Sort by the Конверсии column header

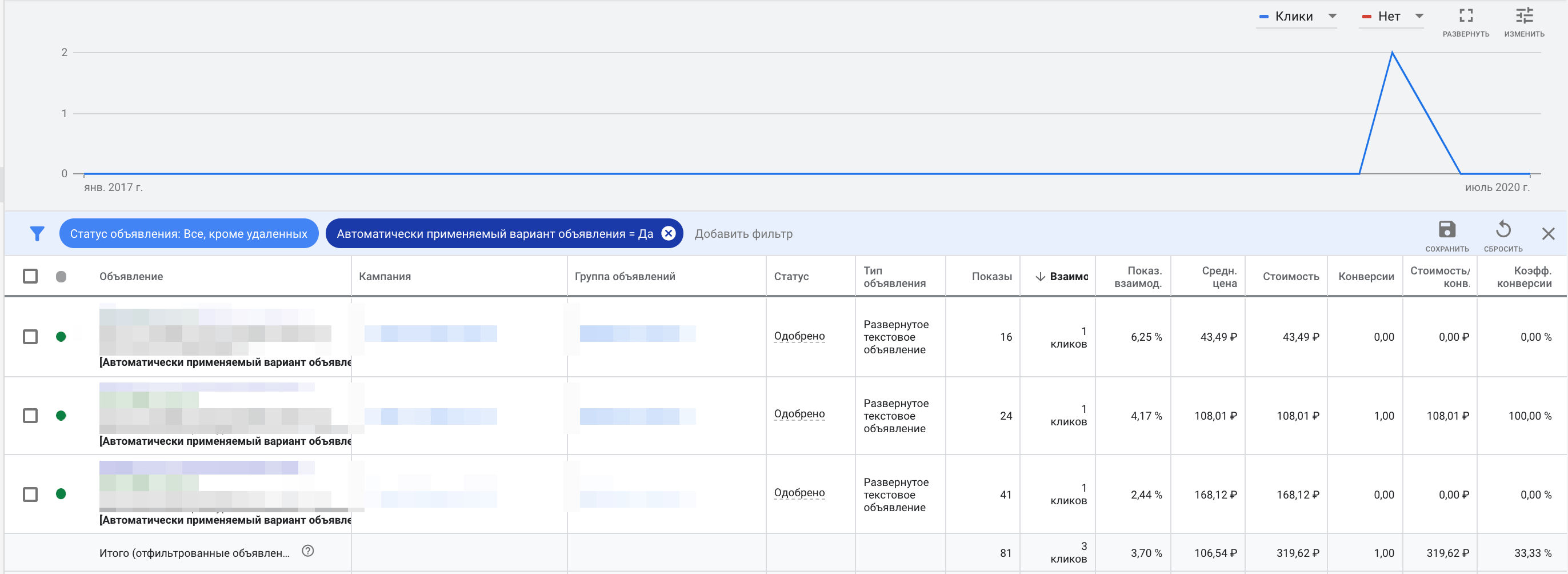coord(1366,276)
